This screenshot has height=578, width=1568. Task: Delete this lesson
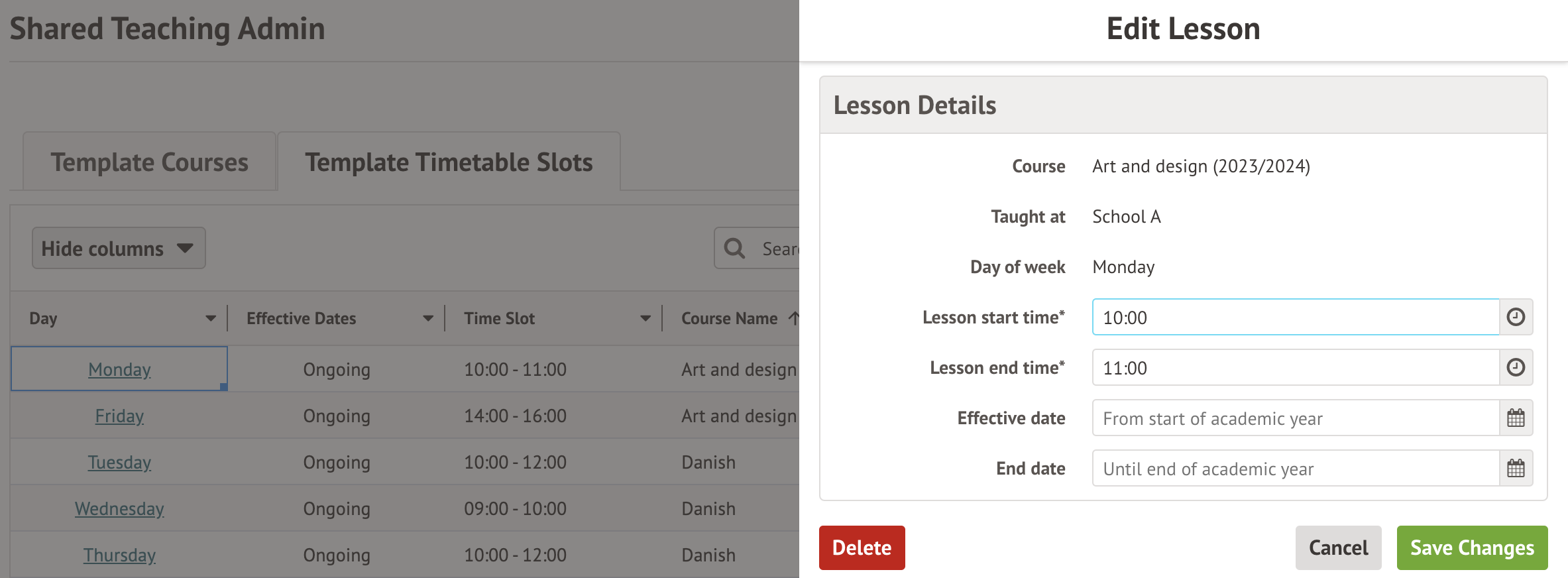click(862, 548)
